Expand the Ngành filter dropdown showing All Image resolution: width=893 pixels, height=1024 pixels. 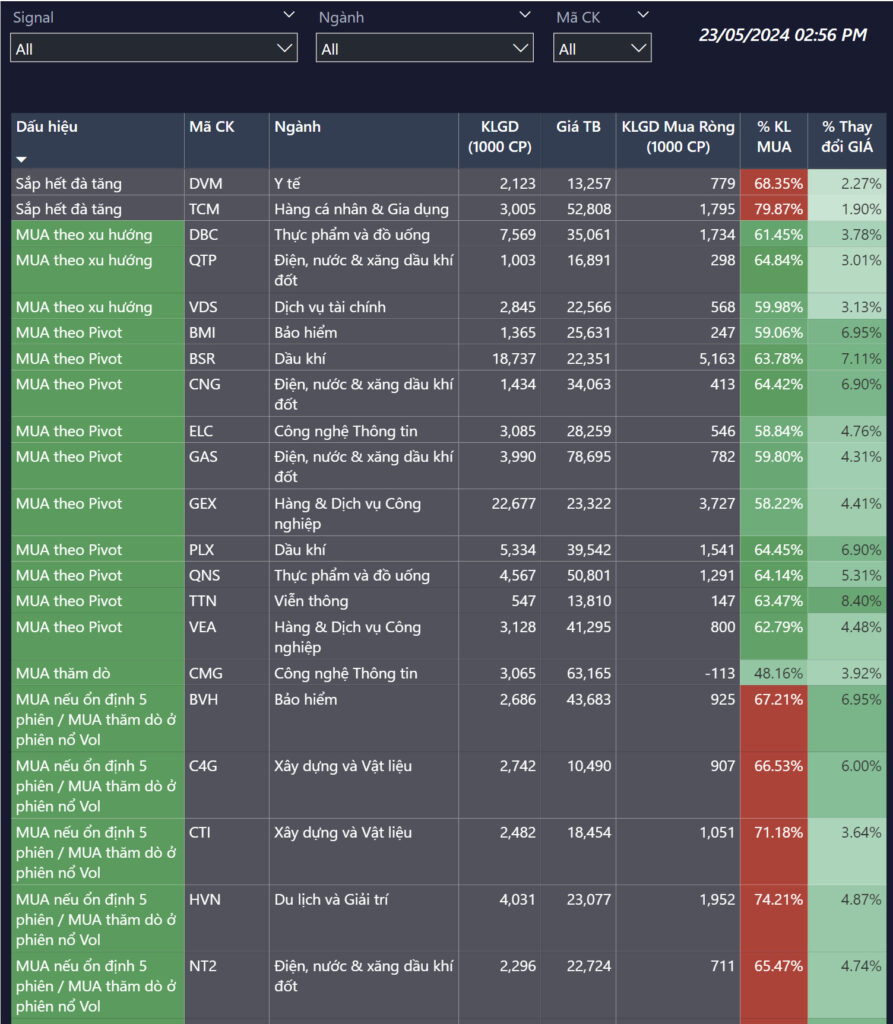click(x=424, y=48)
